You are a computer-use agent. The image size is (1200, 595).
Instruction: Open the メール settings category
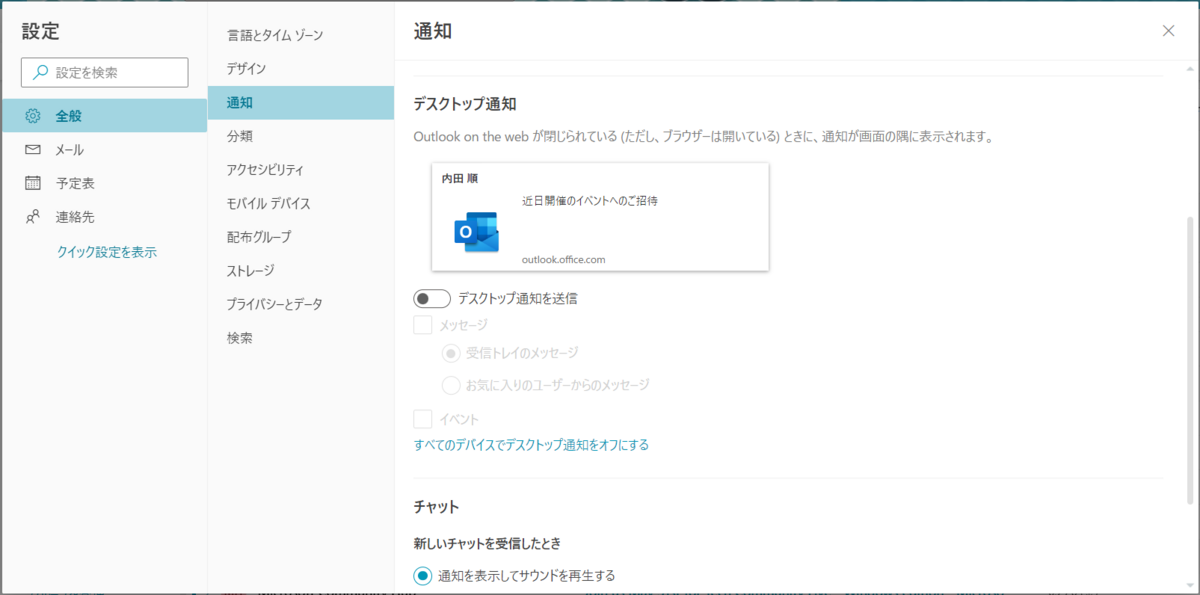[x=104, y=150]
